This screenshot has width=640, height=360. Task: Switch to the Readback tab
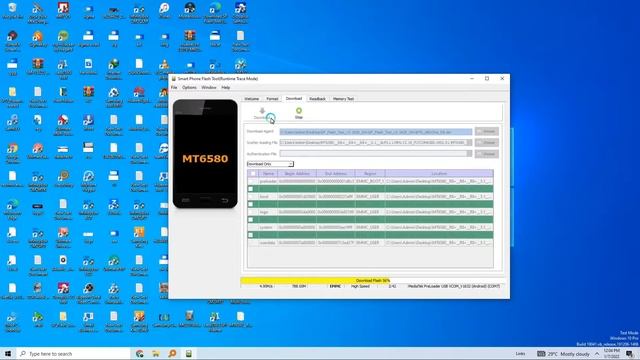pyautogui.click(x=317, y=99)
